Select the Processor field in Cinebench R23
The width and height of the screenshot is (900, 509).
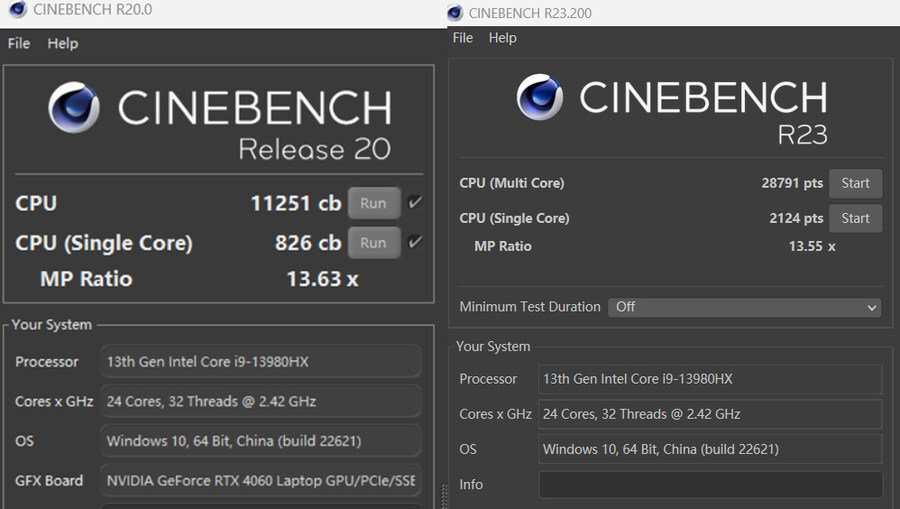tap(710, 379)
